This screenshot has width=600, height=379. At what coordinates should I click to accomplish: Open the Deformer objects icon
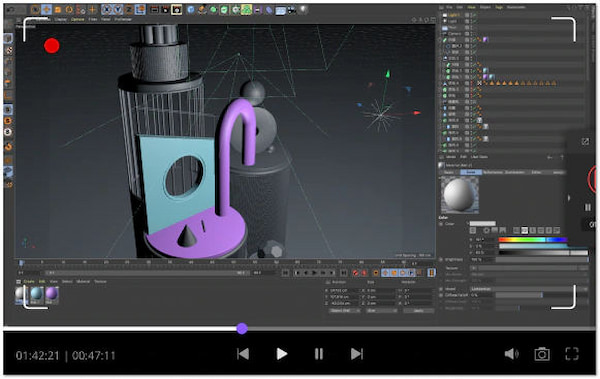coord(269,10)
